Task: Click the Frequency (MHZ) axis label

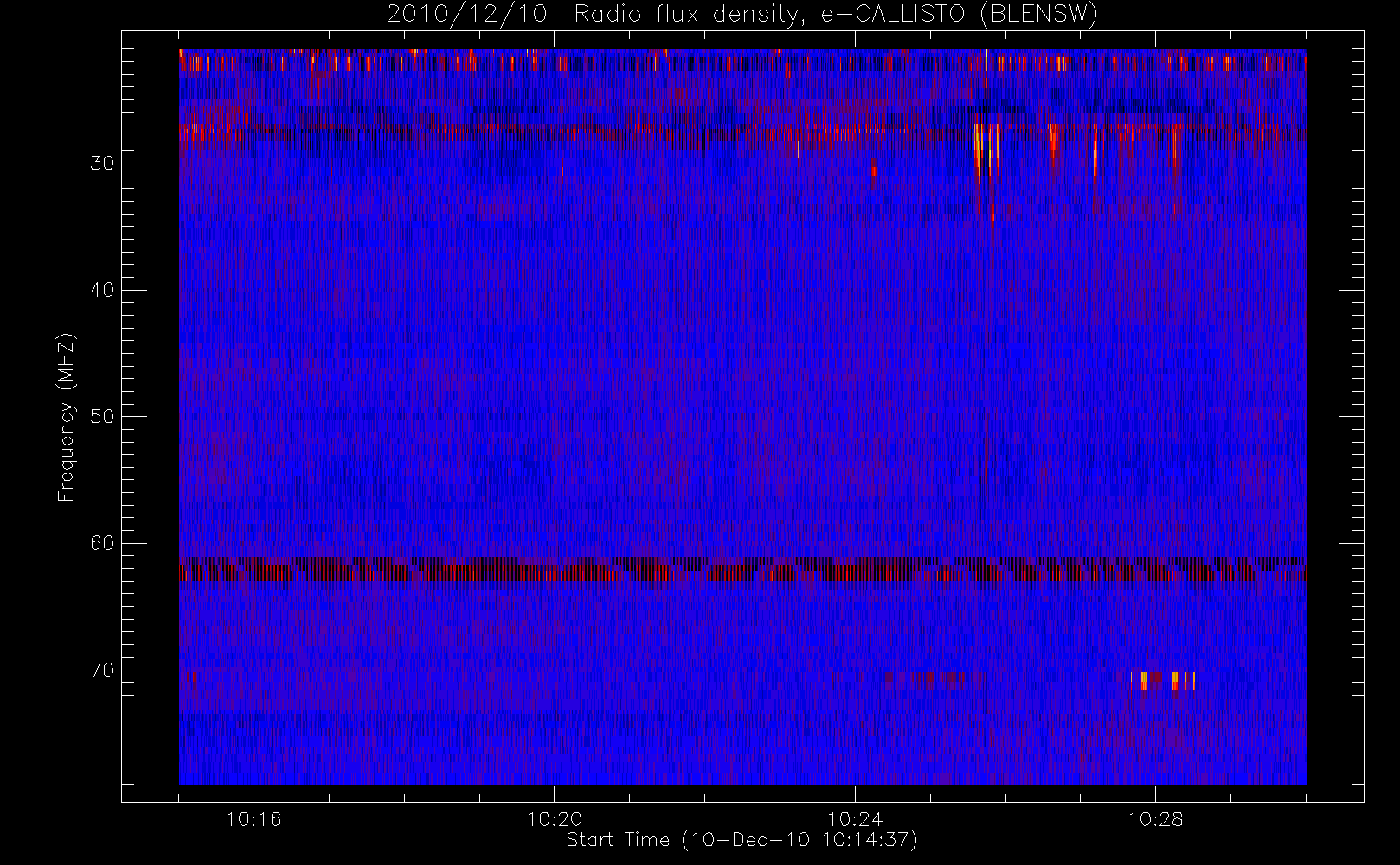Action: [x=66, y=417]
